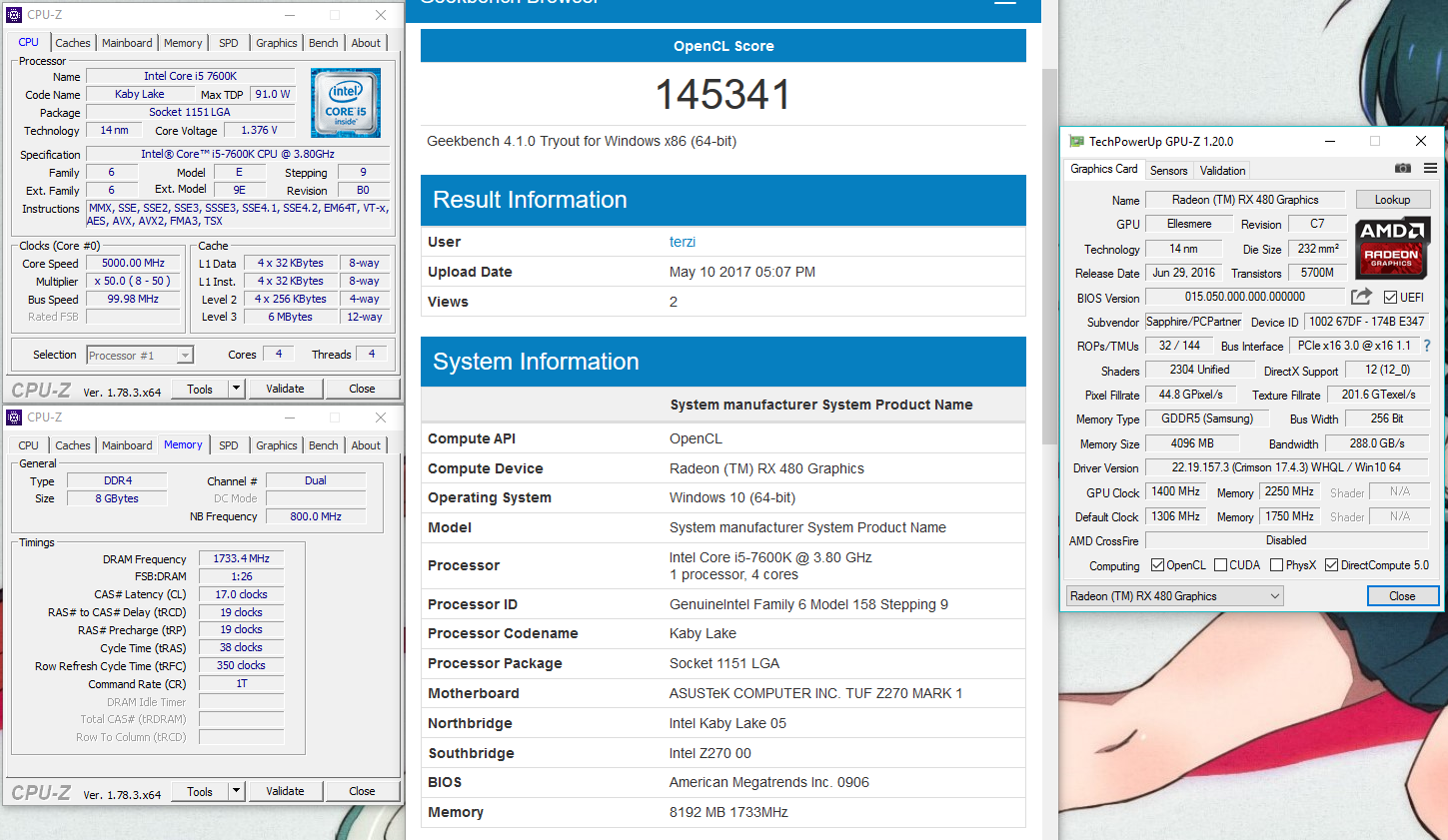Open the GPU-Z hamburger menu icon
The height and width of the screenshot is (840, 1448).
[1430, 169]
